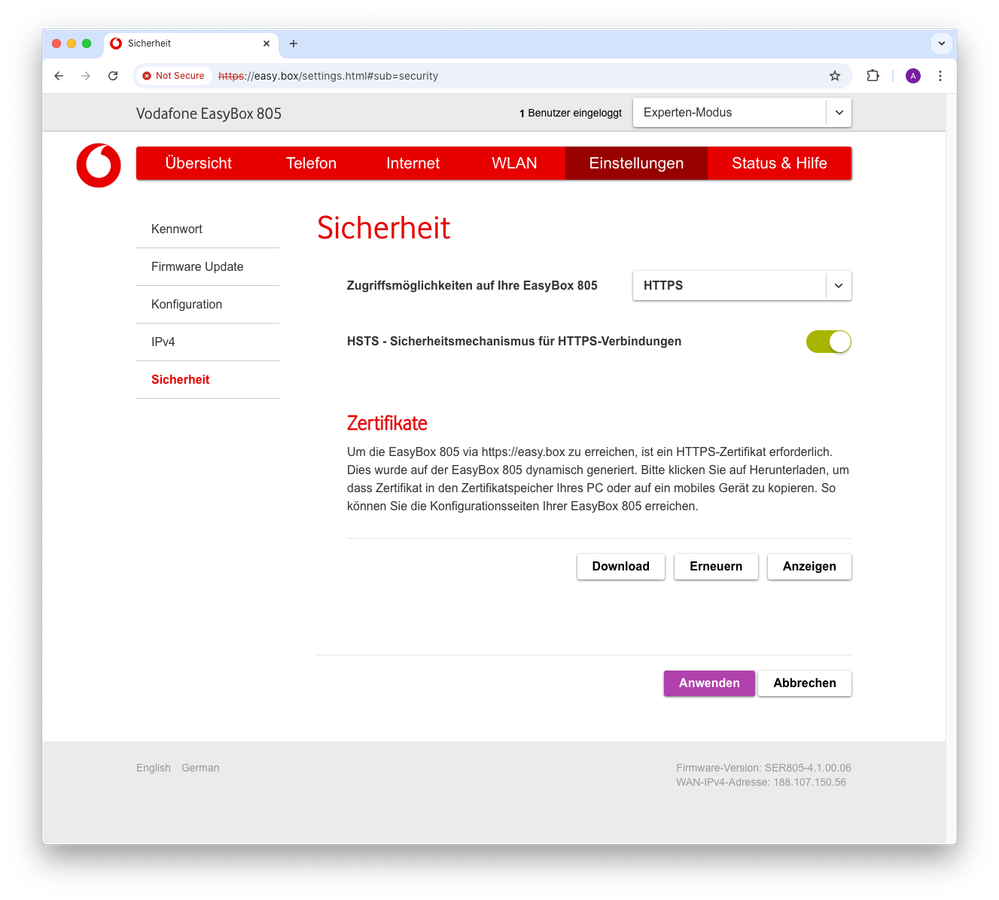Image resolution: width=999 pixels, height=900 pixels.
Task: Go to the IPv4 sidebar entry
Action: (x=208, y=341)
